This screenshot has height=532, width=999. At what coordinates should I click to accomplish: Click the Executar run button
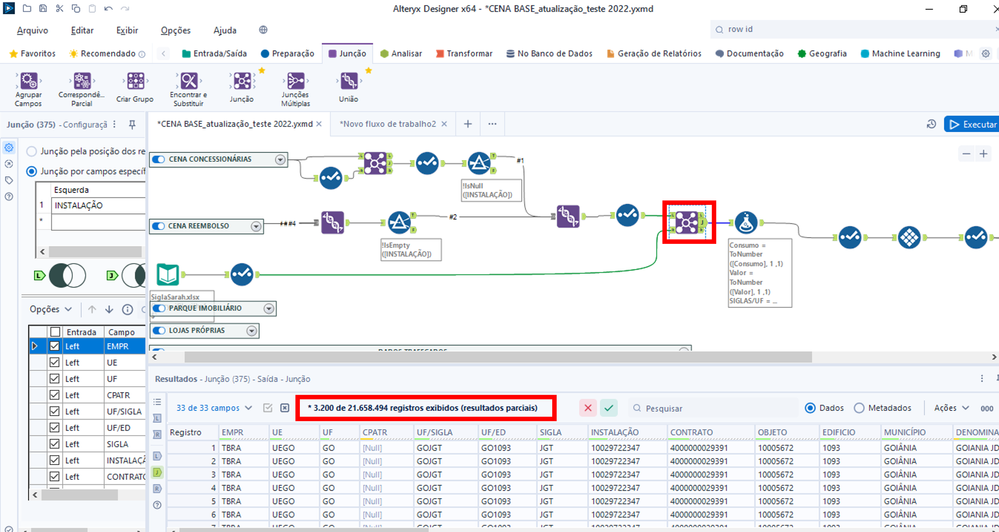972,124
